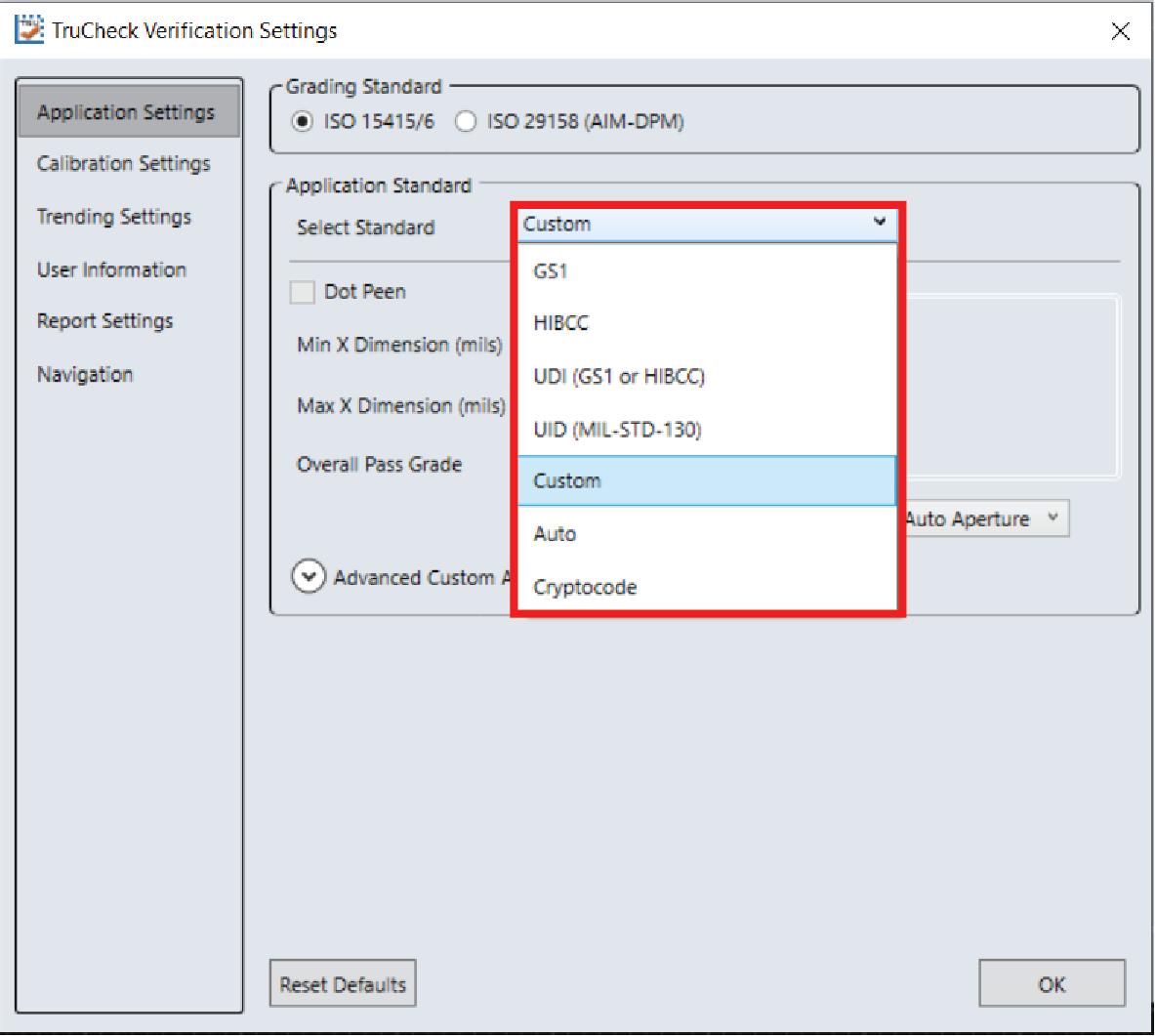Viewport: 1155px width, 1036px height.
Task: Switch to Trending Settings tab
Action: tap(114, 217)
